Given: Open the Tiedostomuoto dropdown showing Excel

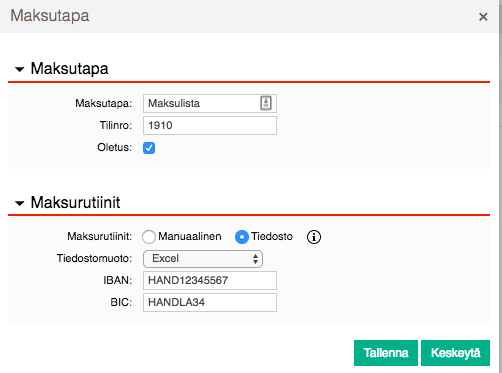Looking at the screenshot, I should point(203,259).
